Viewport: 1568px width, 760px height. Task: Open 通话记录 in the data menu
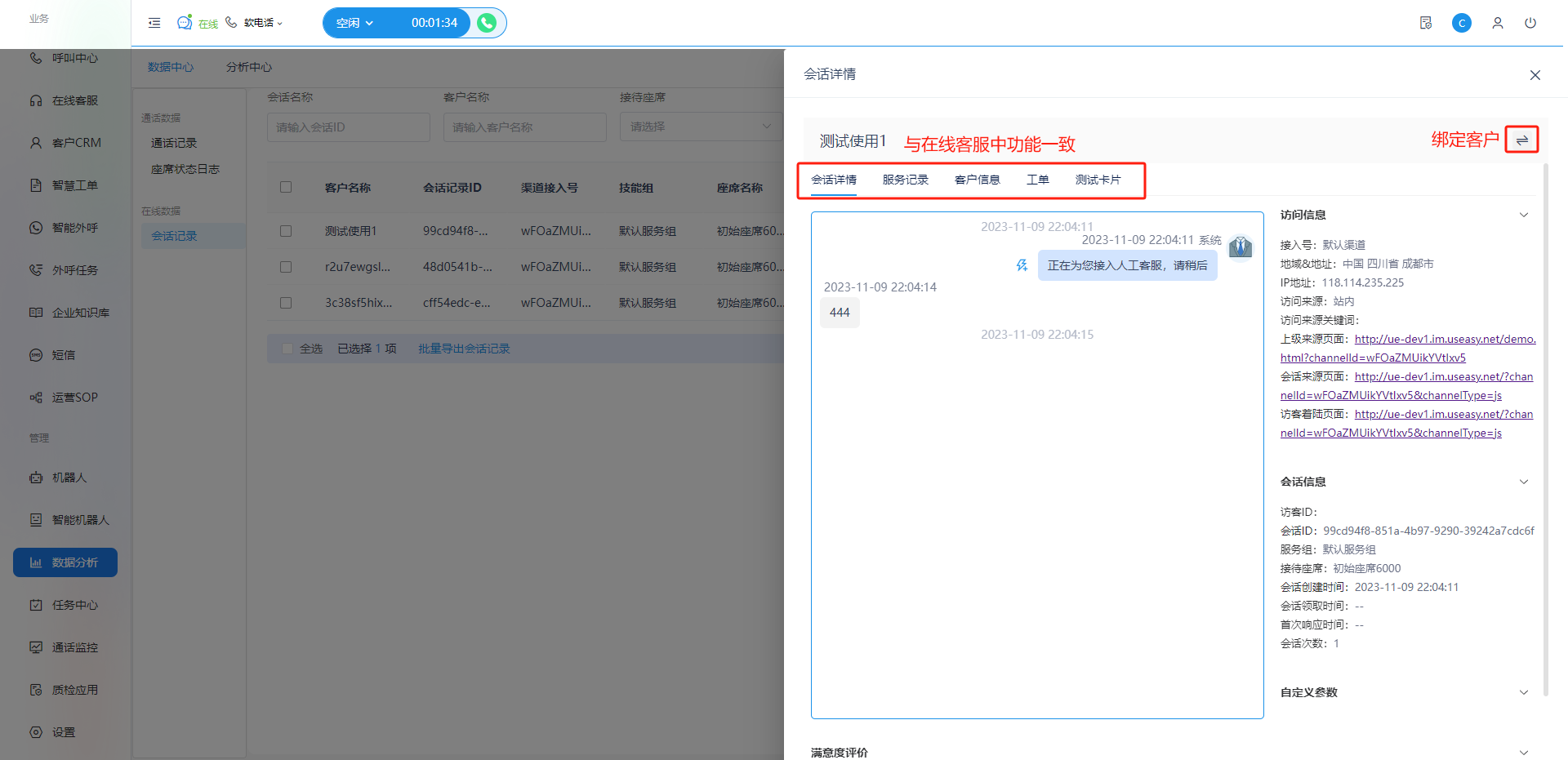174,143
